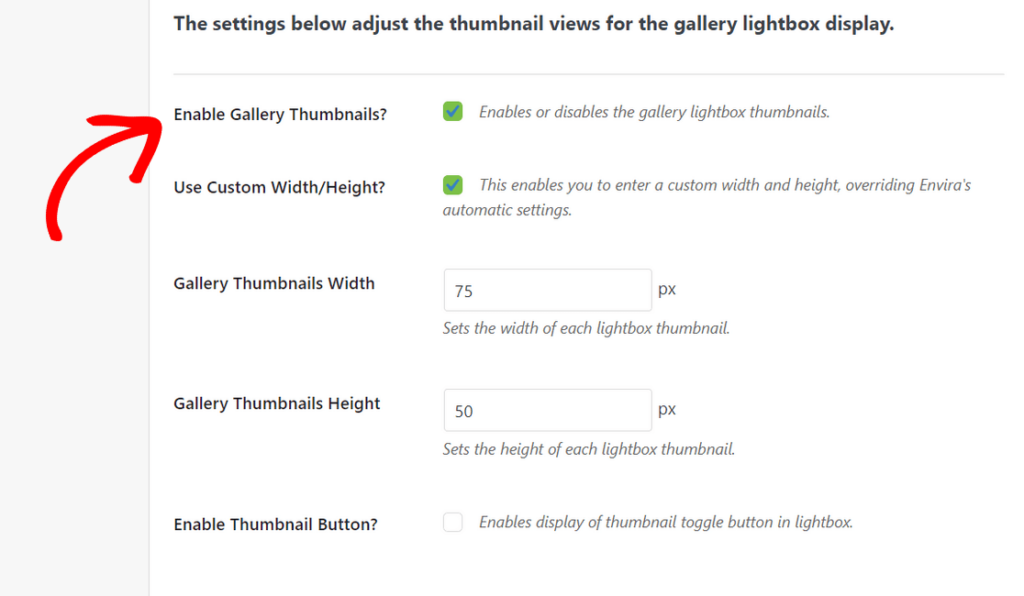Click the lightbox thumbnail width description text

pos(589,328)
